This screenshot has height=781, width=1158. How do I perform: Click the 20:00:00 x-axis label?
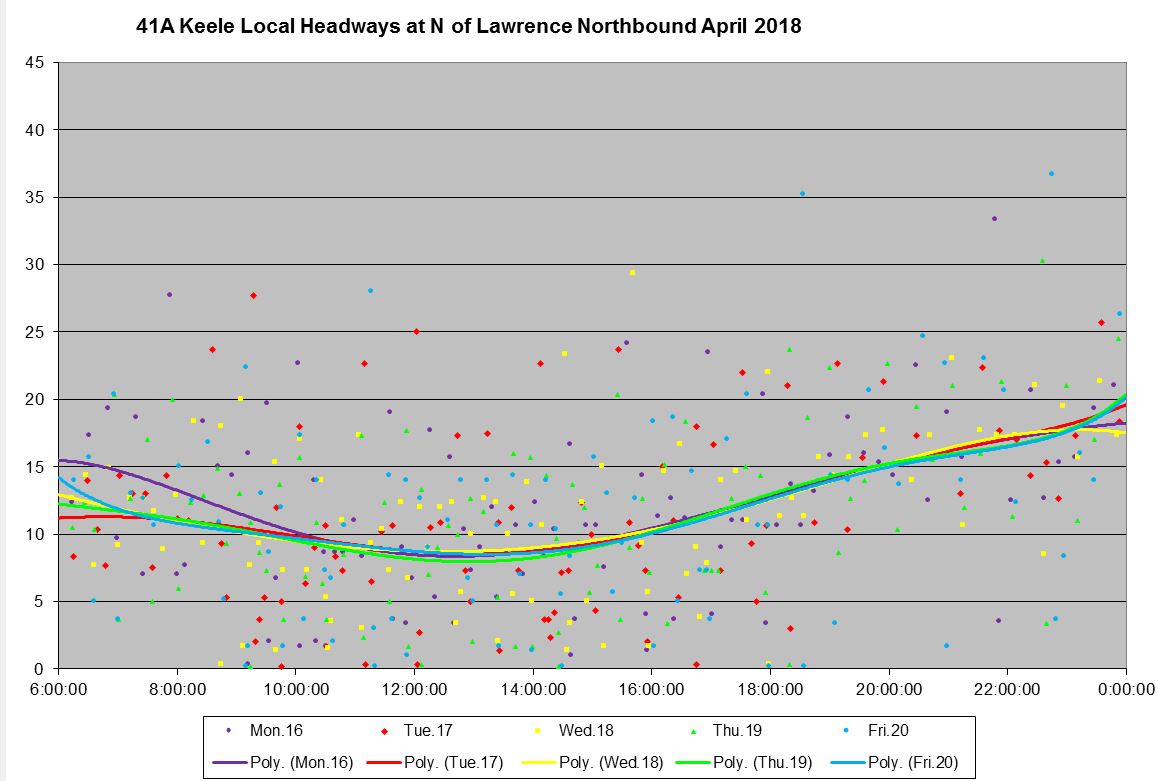click(888, 688)
